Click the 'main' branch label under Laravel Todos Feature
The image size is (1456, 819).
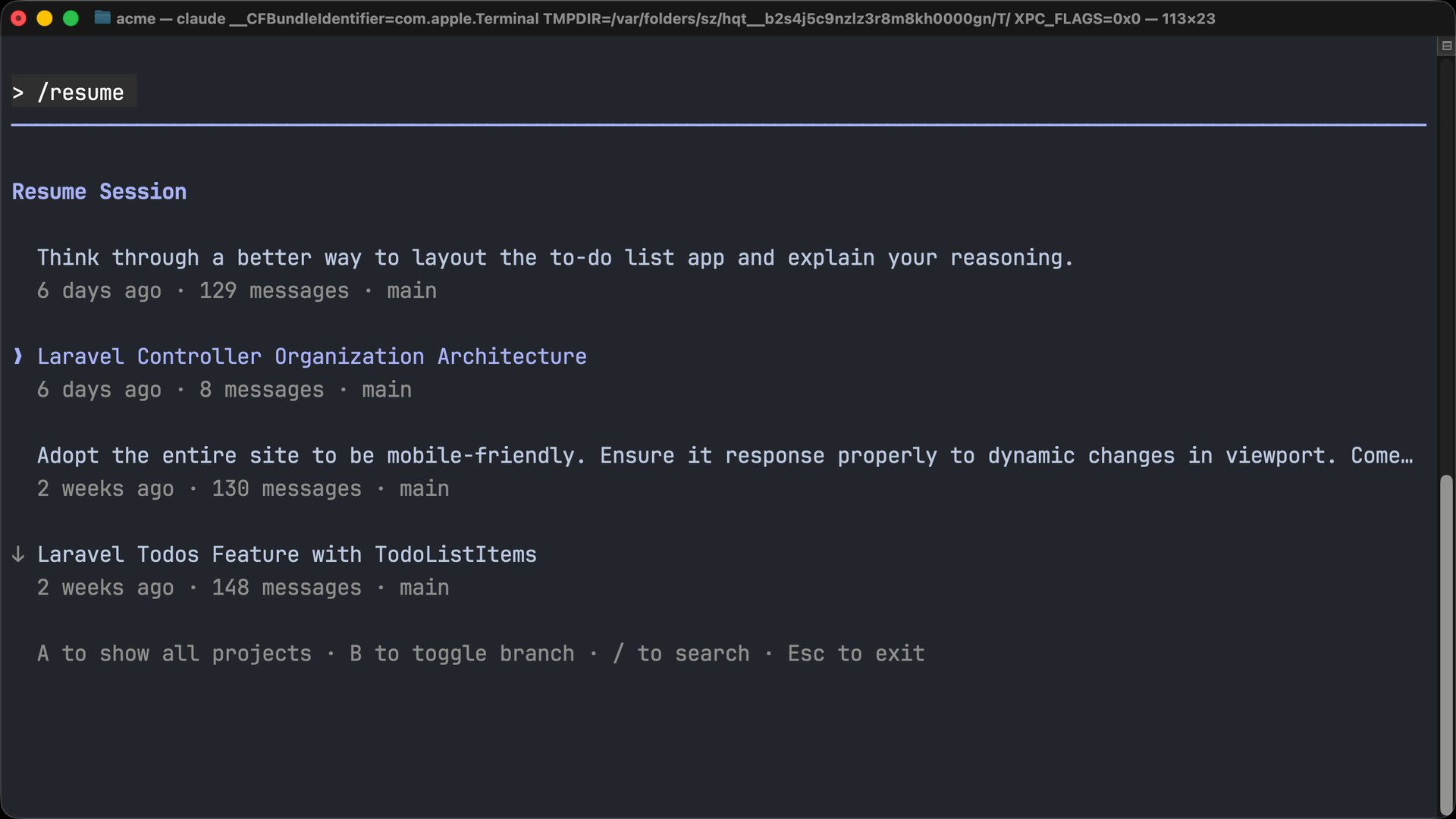[x=423, y=587]
